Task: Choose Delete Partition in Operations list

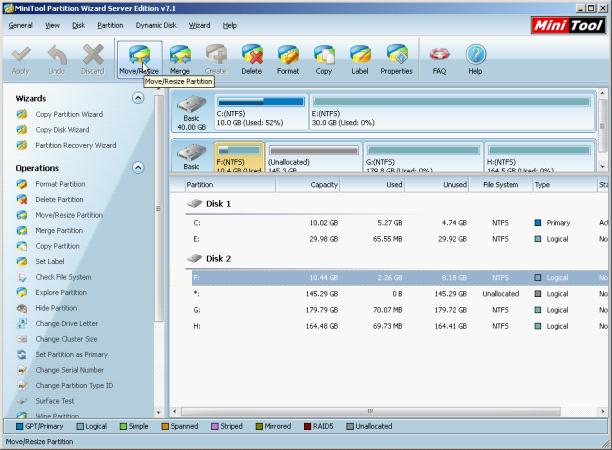Action: (59, 199)
